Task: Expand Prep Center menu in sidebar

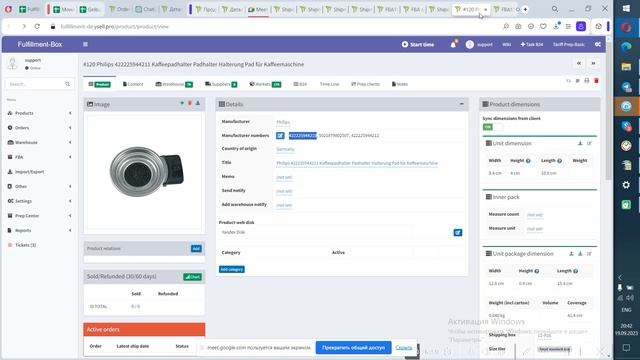Action: 40,216
